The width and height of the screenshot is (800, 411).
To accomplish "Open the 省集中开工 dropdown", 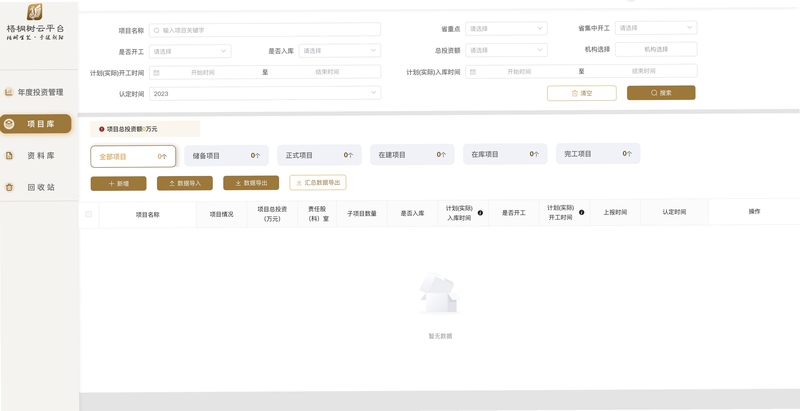I will [656, 28].
